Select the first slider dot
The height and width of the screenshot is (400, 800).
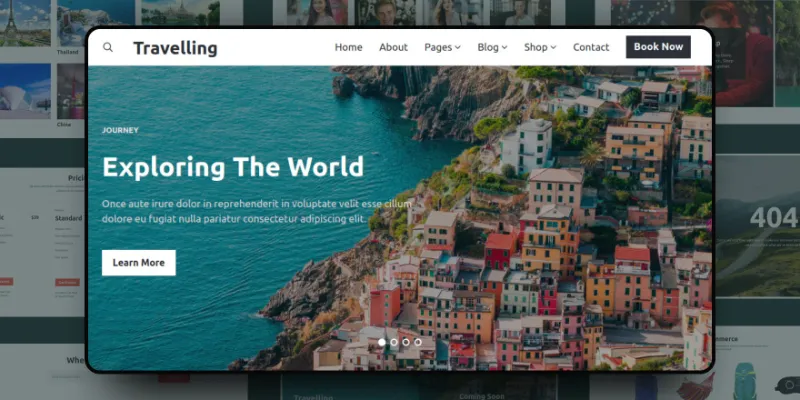pyautogui.click(x=382, y=342)
